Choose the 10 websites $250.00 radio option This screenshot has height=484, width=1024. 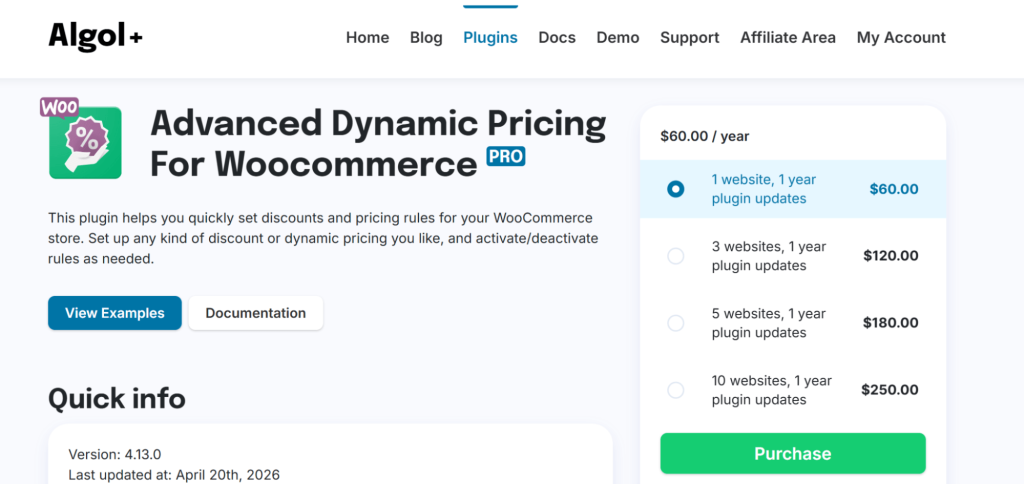(675, 390)
